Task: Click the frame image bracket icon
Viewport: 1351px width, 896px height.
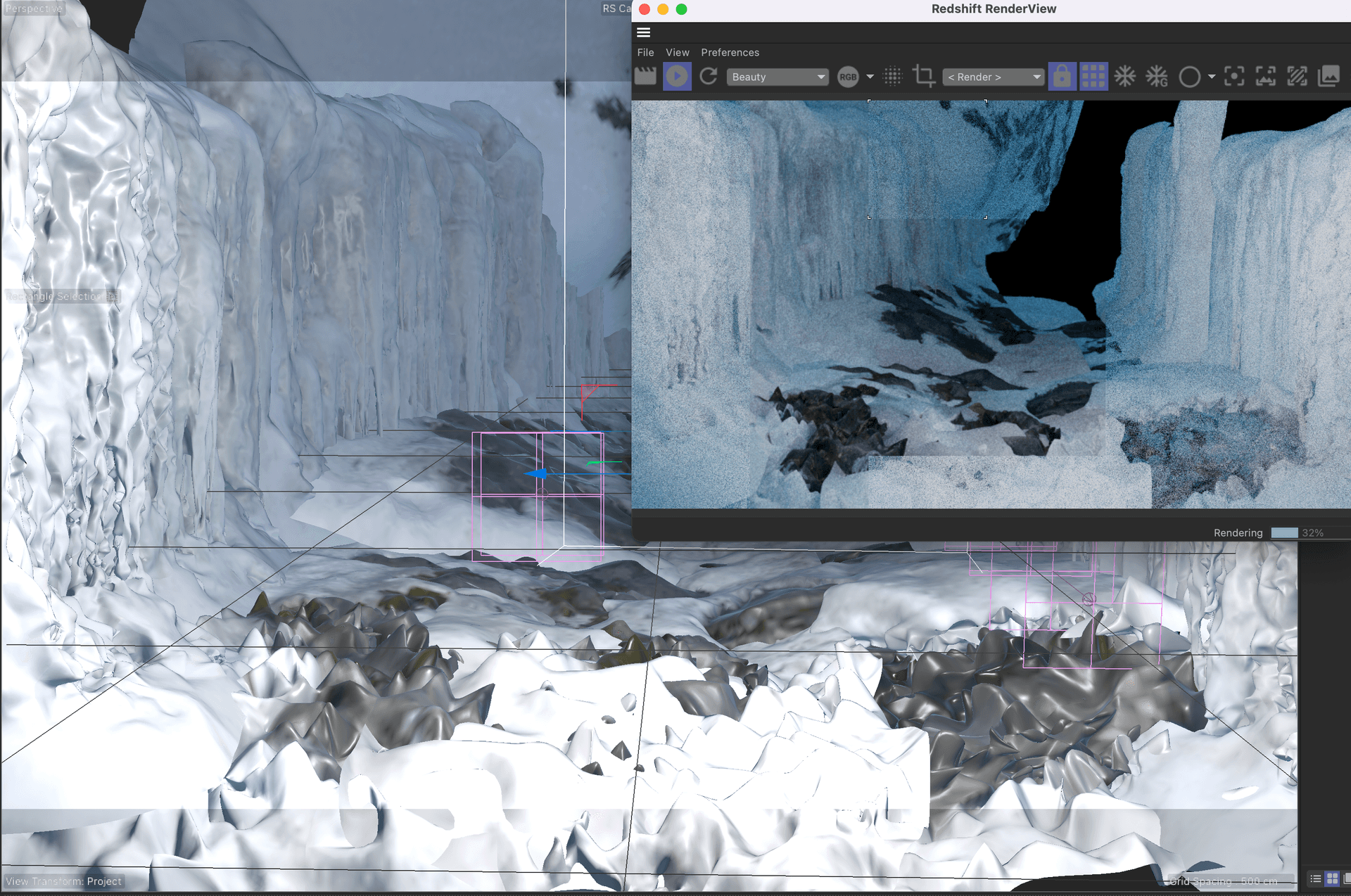Action: [1265, 76]
